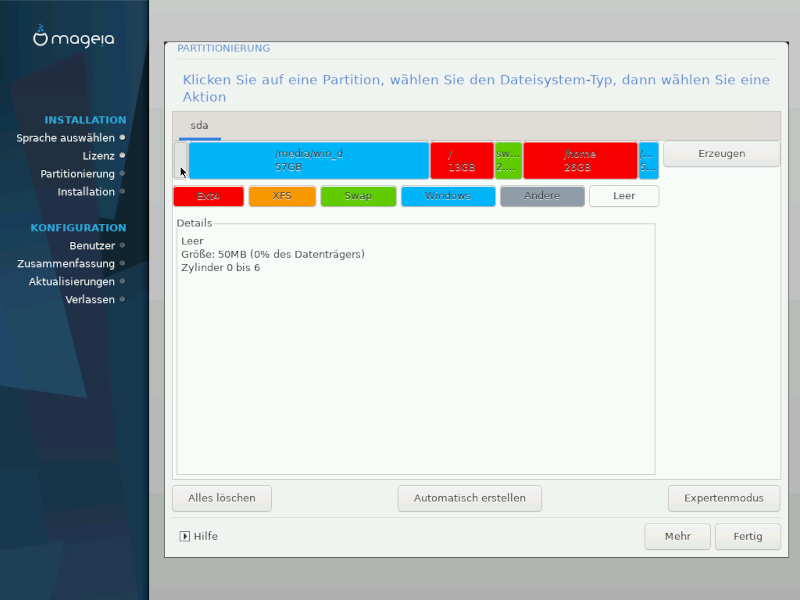Click the Mageia logo

tap(74, 38)
